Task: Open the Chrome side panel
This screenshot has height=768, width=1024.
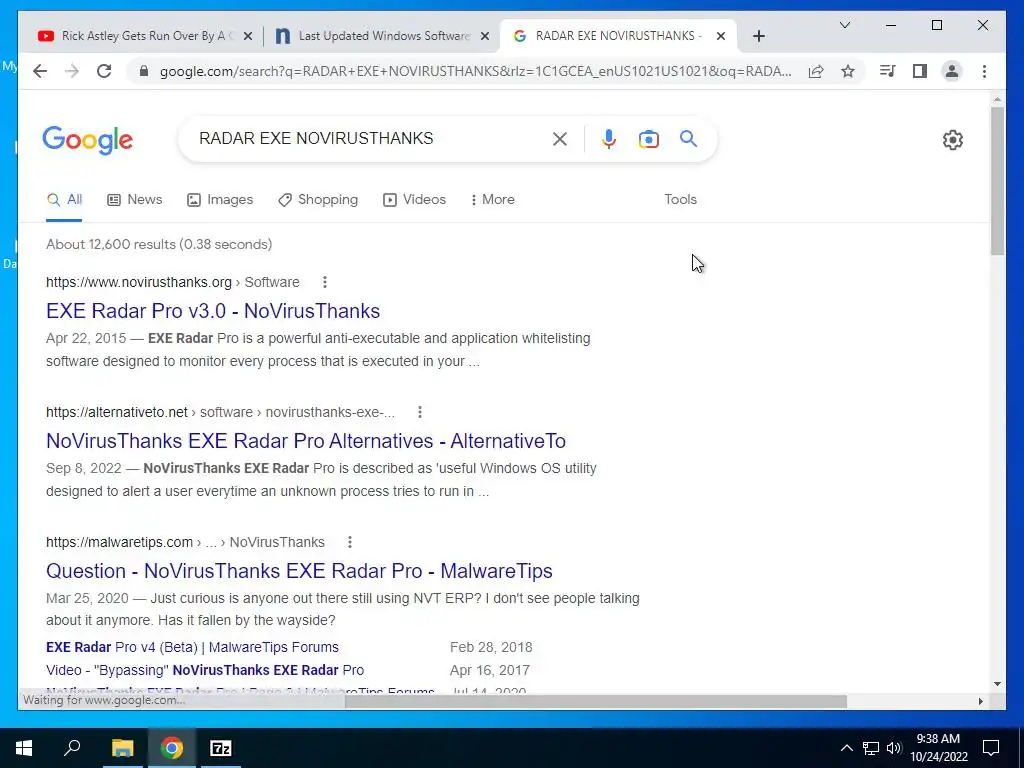Action: pos(920,71)
